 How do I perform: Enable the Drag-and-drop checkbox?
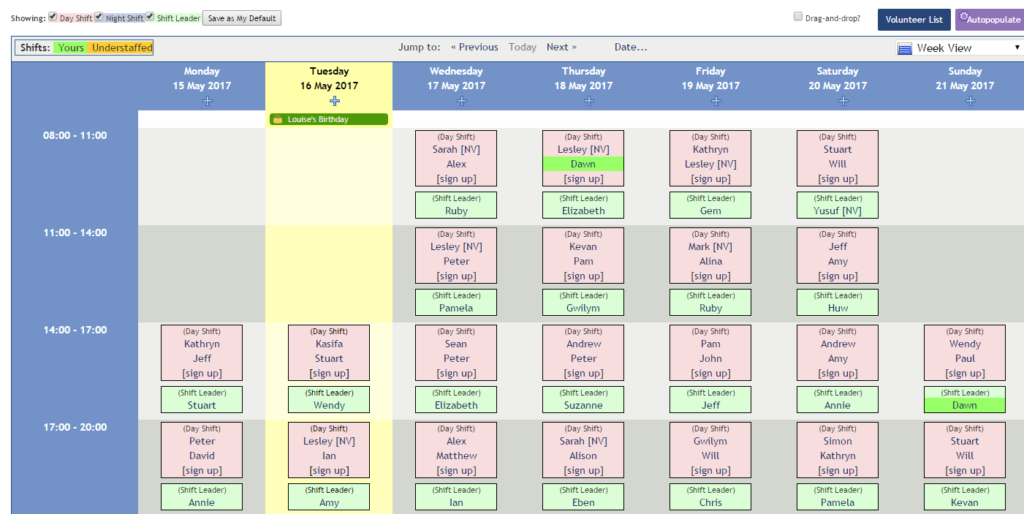click(797, 17)
